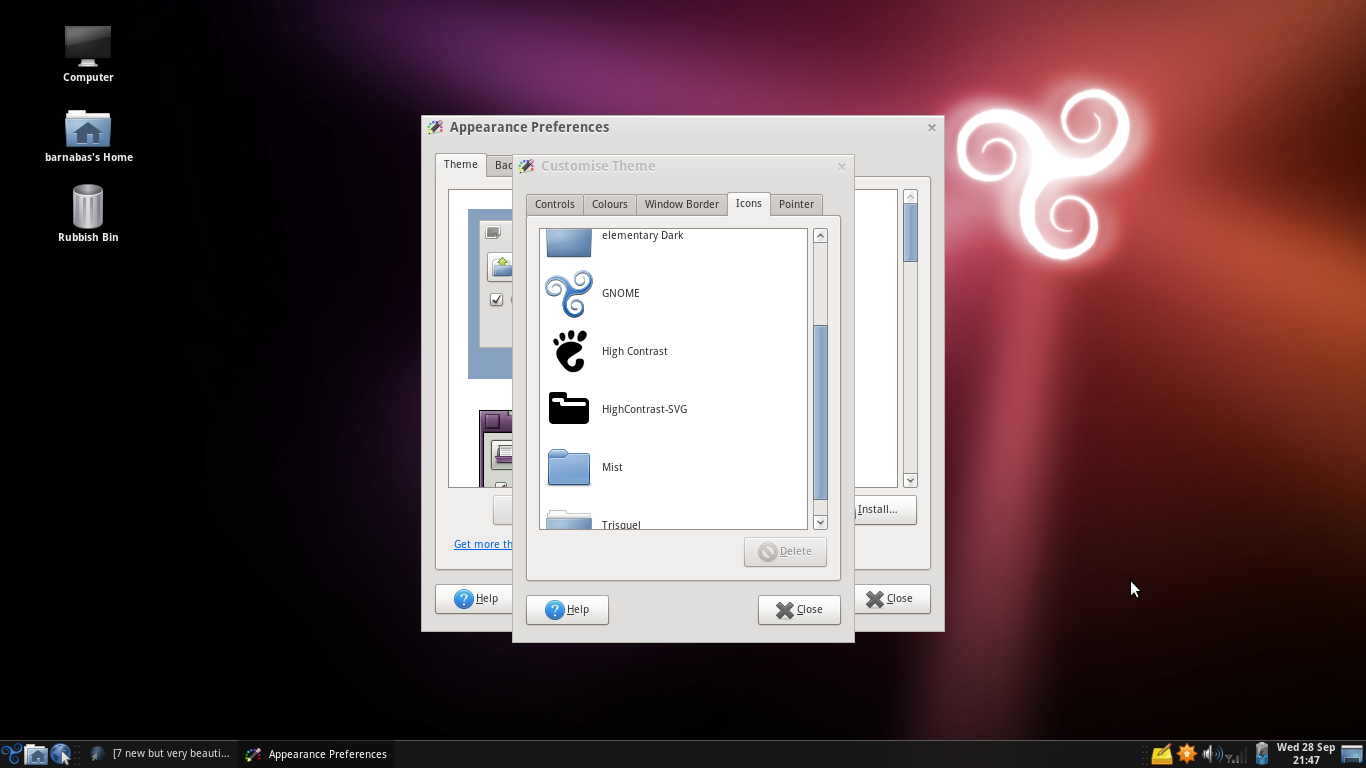Viewport: 1366px width, 768px height.
Task: Open the sticky notes tray icon
Action: click(1162, 754)
